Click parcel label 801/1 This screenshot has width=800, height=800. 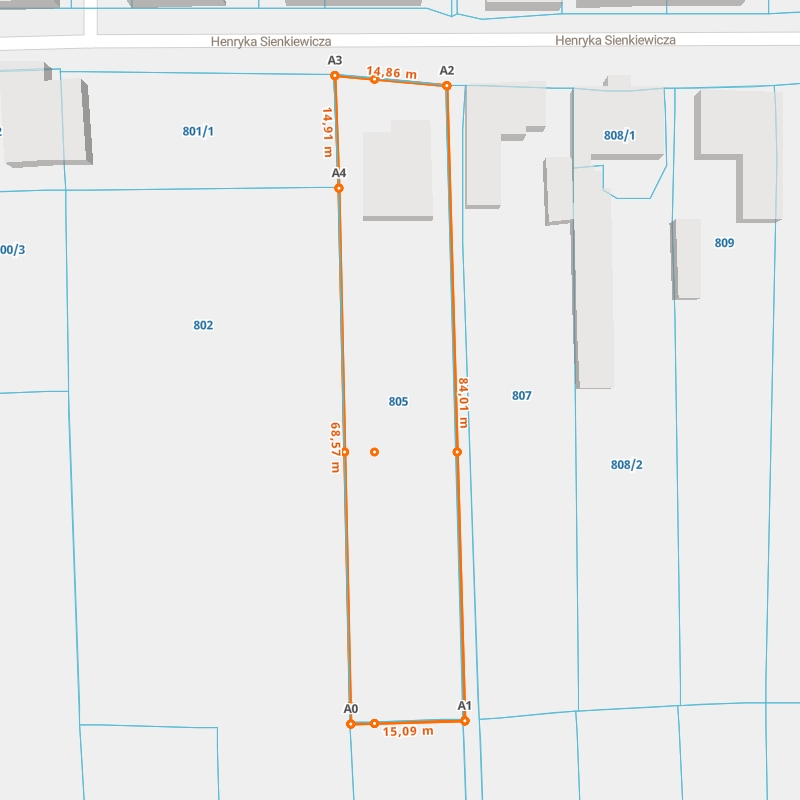(198, 132)
